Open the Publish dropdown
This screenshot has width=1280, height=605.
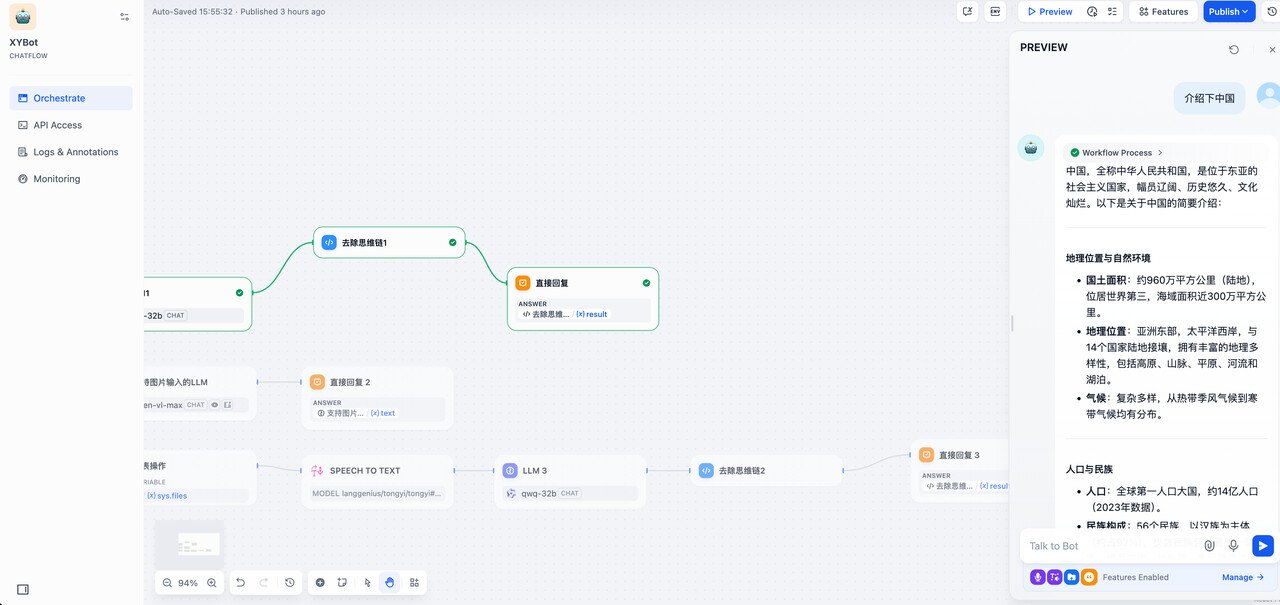tap(1228, 12)
